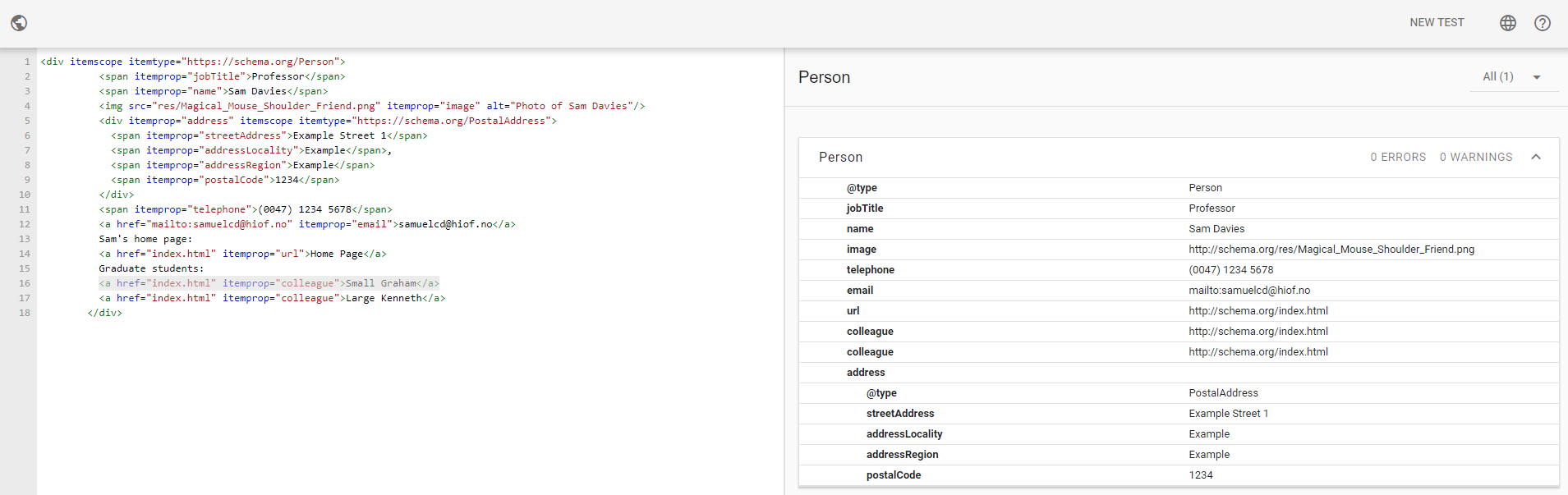
Task: Click code line with Home Page url anchor
Action: (x=242, y=254)
